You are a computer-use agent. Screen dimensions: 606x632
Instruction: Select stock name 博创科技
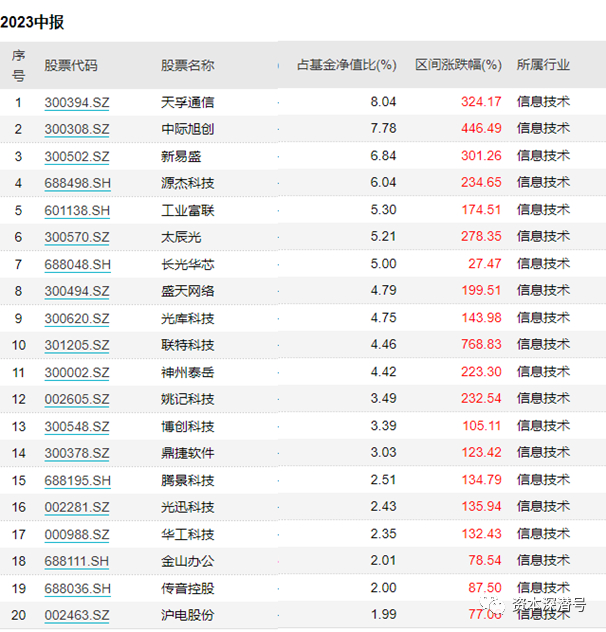point(187,426)
